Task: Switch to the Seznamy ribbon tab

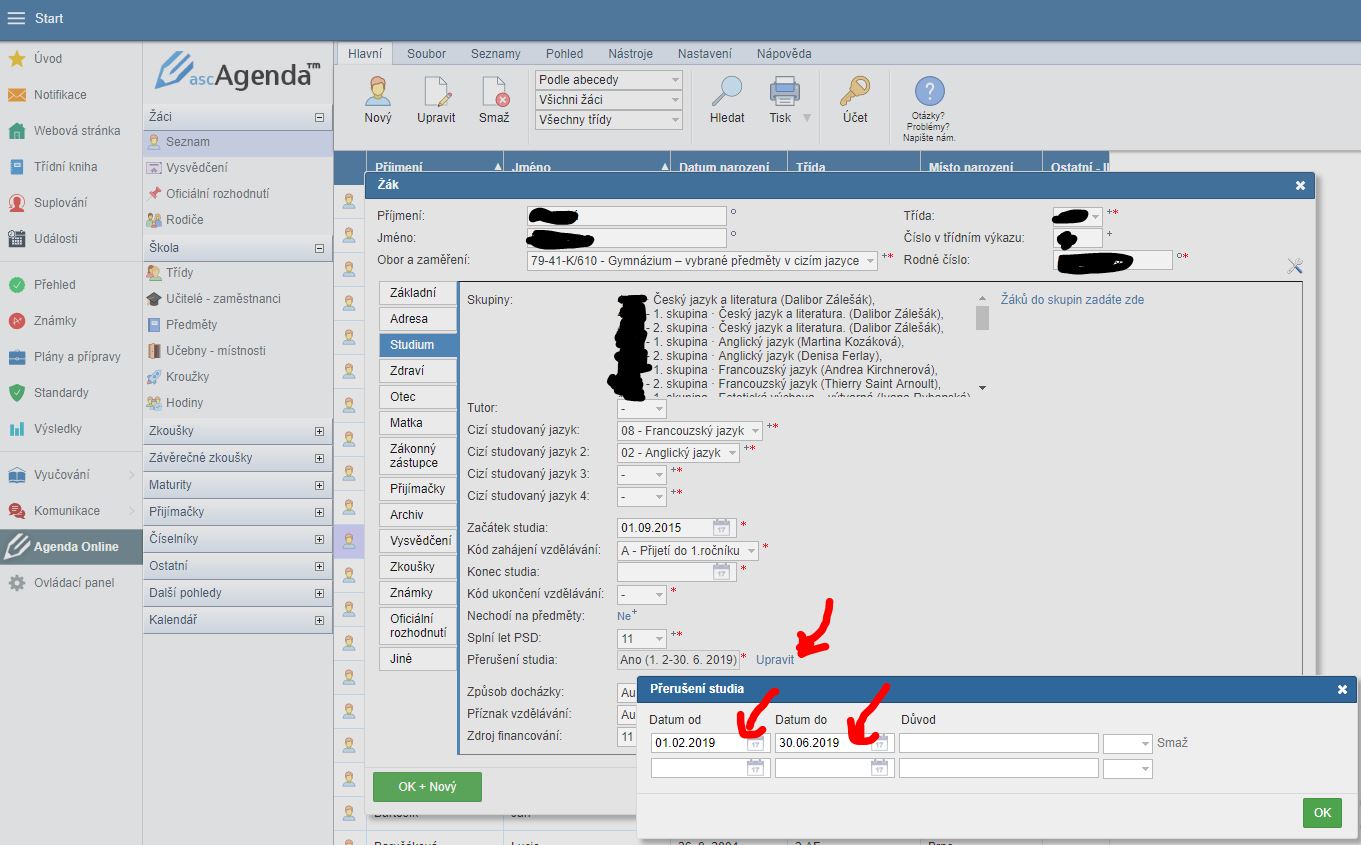Action: coord(495,54)
